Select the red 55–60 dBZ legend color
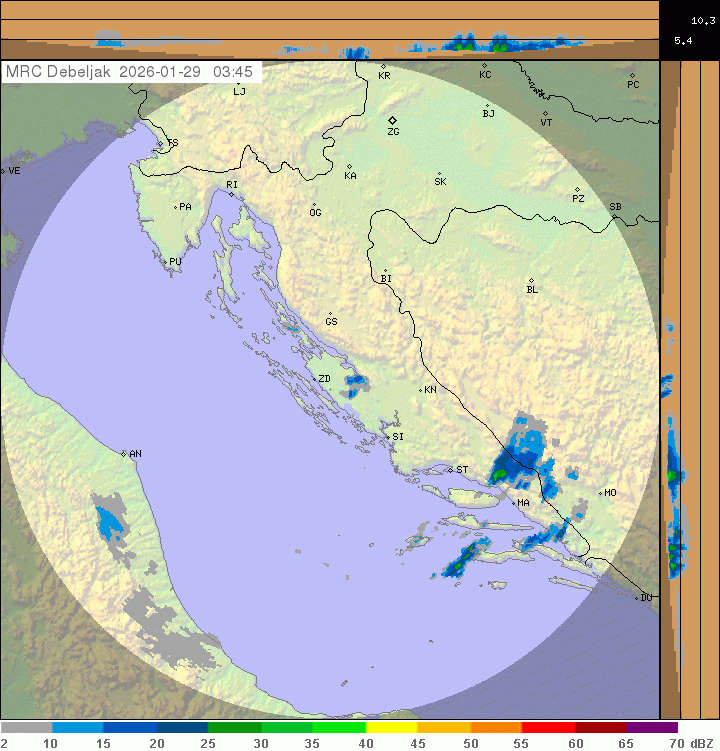Screen dimensions: 720x751 click(x=548, y=728)
